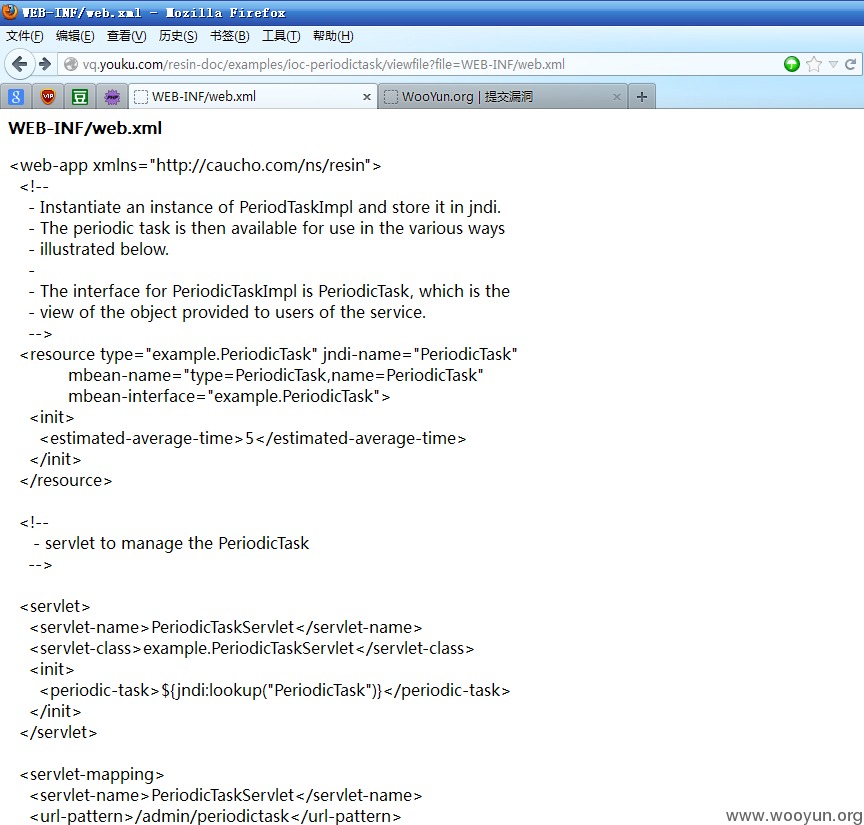Viewport: 864px width, 825px height.
Task: Bookmark this page with the star icon
Action: [x=814, y=64]
